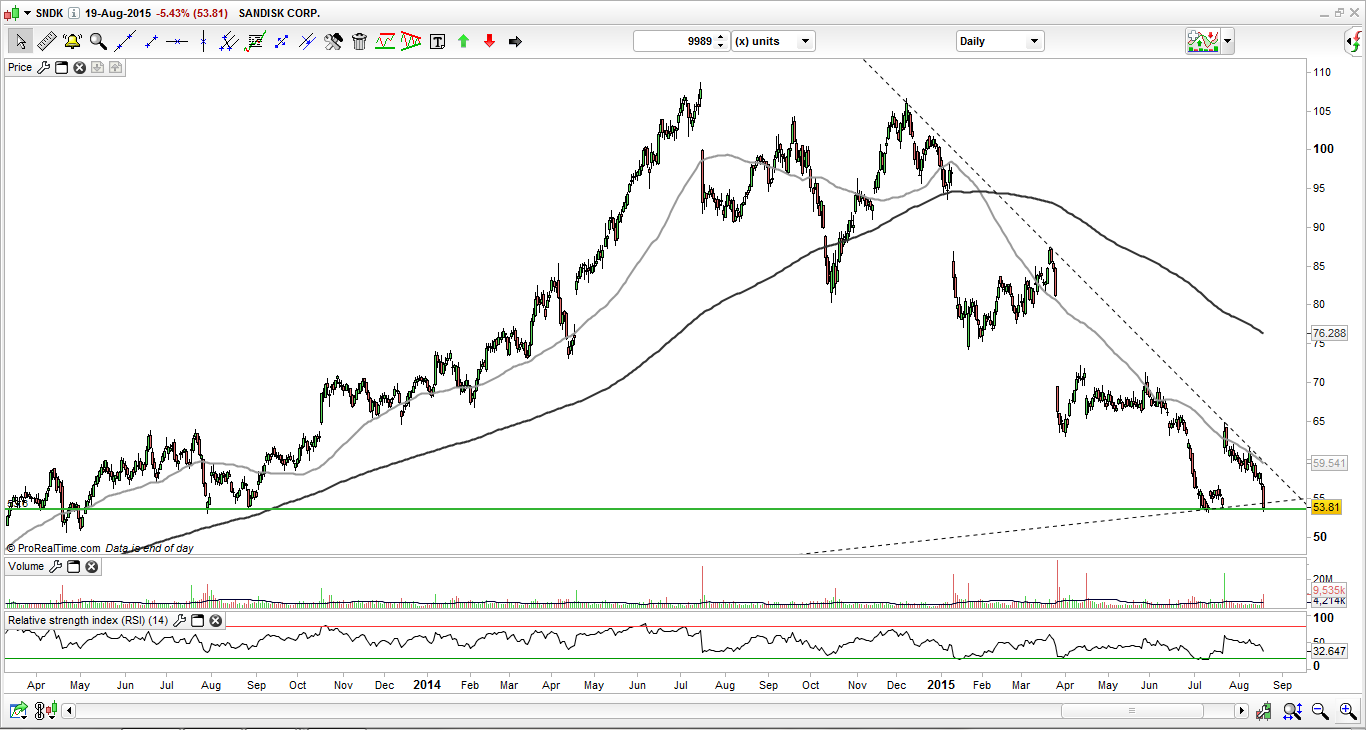Open the chart style dropdown beside SNDK
Image resolution: width=1366 pixels, height=730 pixels.
point(27,13)
